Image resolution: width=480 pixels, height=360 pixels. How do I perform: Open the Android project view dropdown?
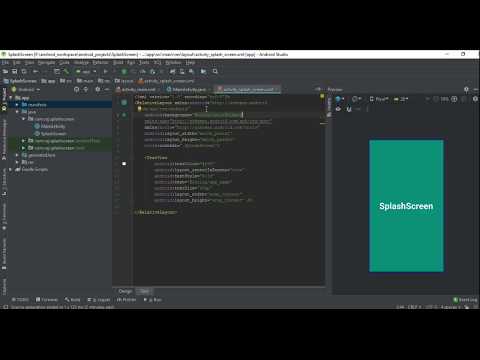26,90
